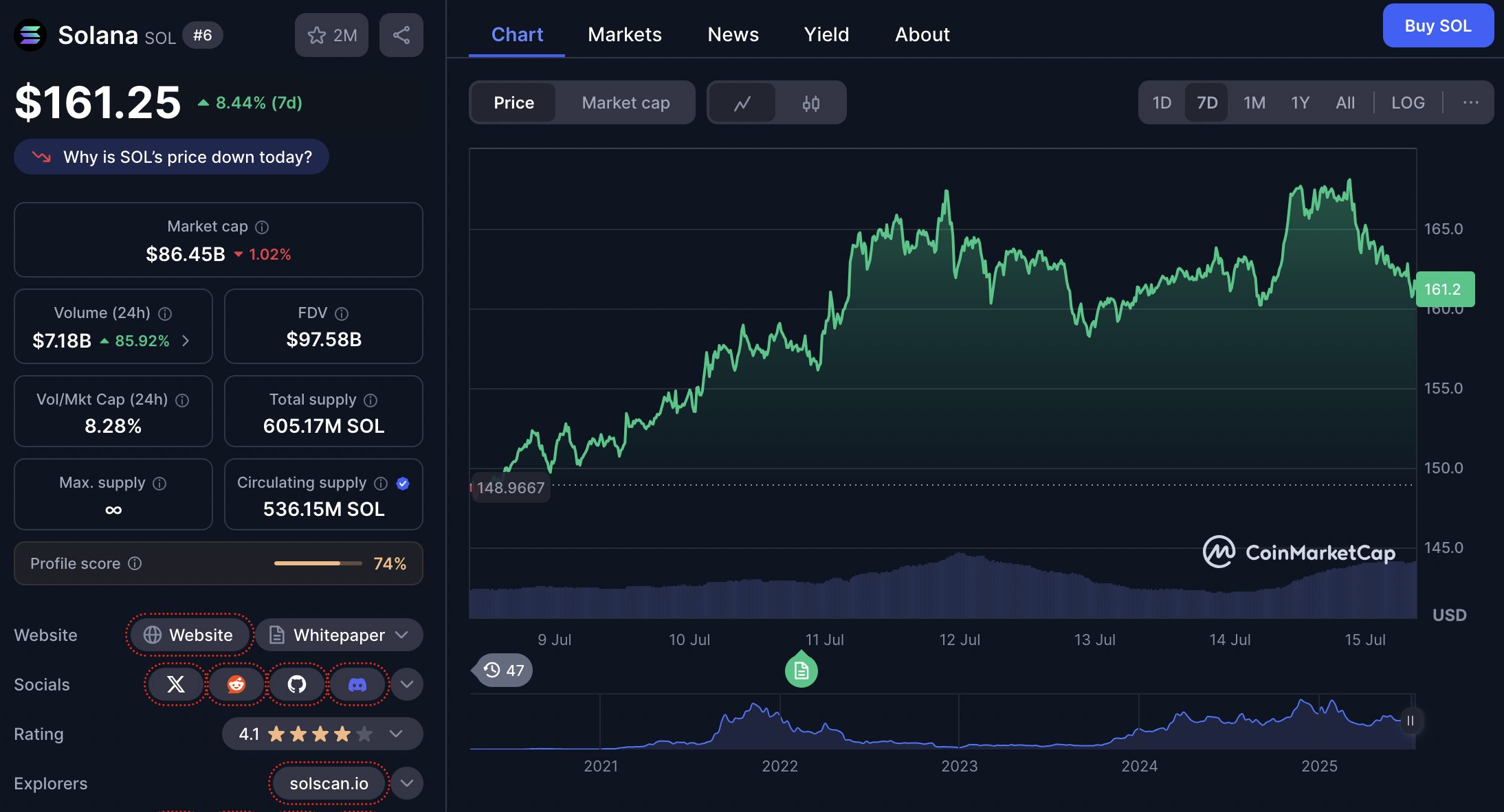The height and width of the screenshot is (812, 1504).
Task: Switch to the About tab
Action: click(x=922, y=34)
